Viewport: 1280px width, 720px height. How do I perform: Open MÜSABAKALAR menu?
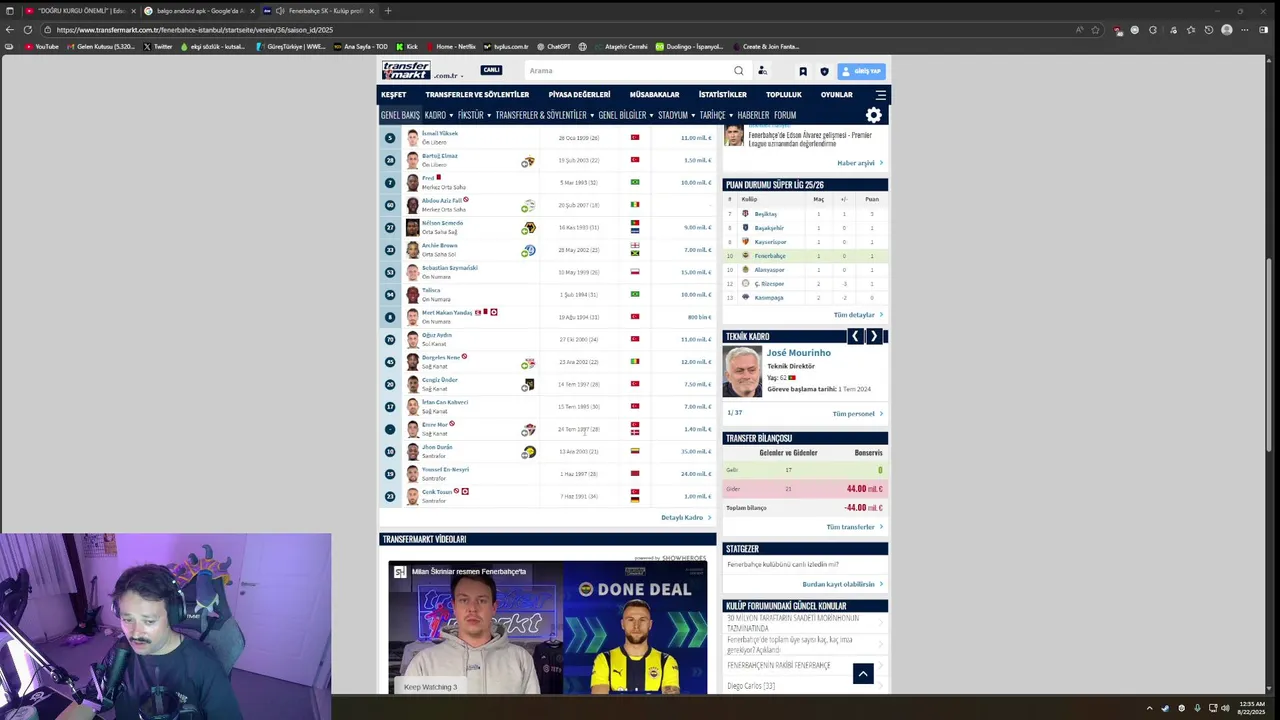tap(654, 95)
